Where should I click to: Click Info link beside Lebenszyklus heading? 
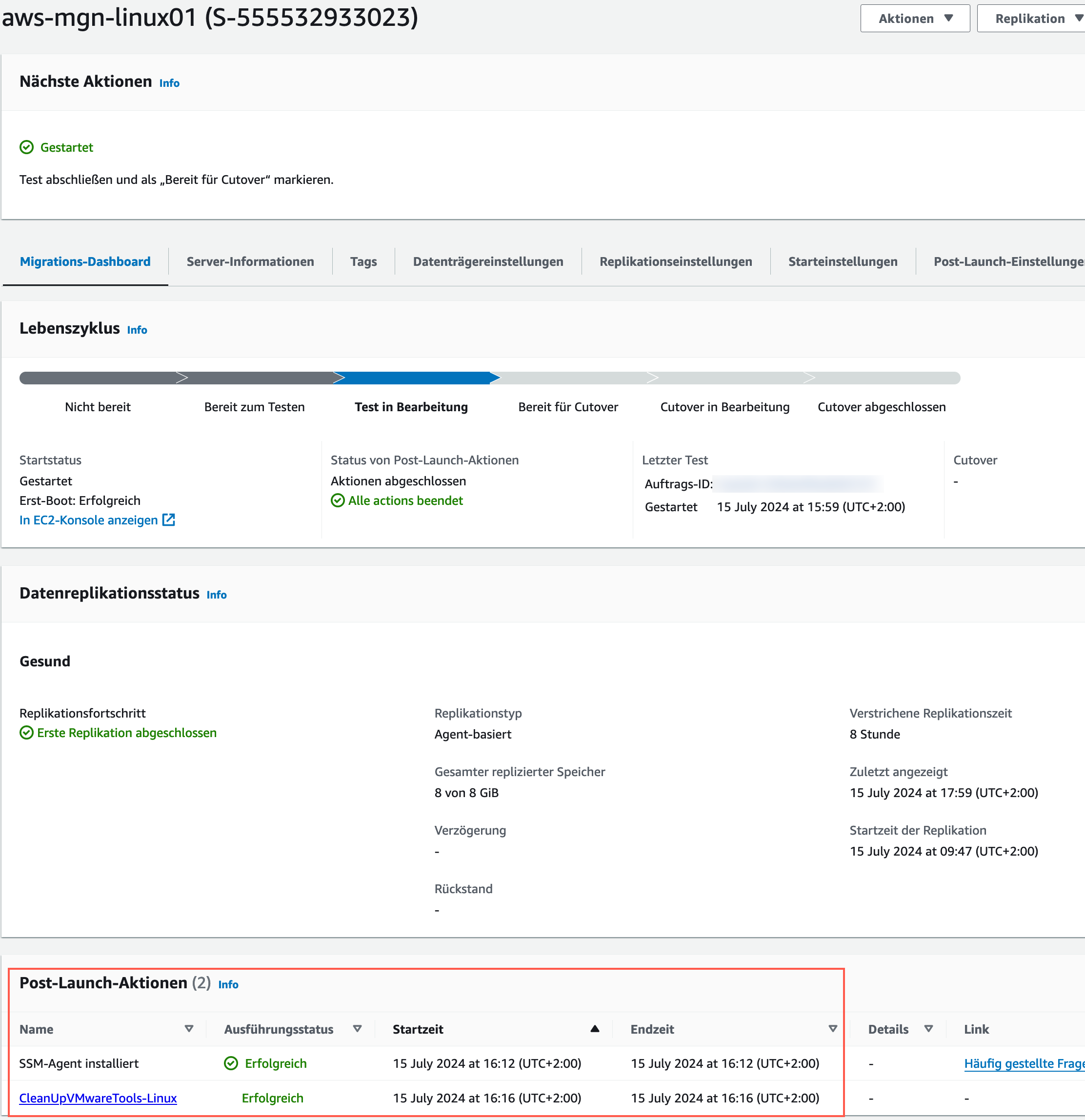(x=137, y=330)
